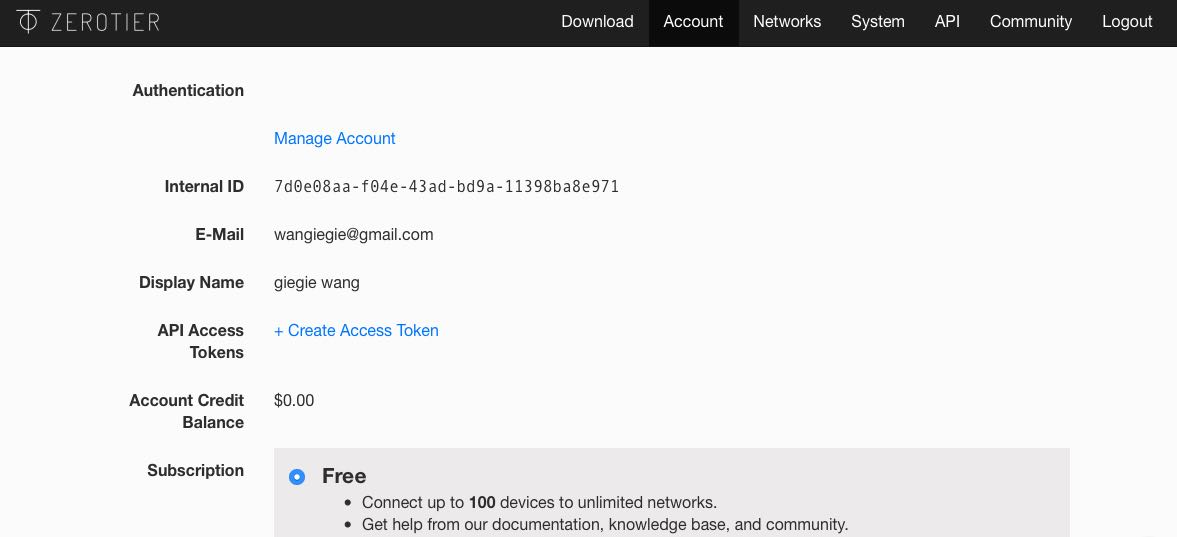Image resolution: width=1177 pixels, height=537 pixels.
Task: Visit the Community page
Action: point(1031,22)
